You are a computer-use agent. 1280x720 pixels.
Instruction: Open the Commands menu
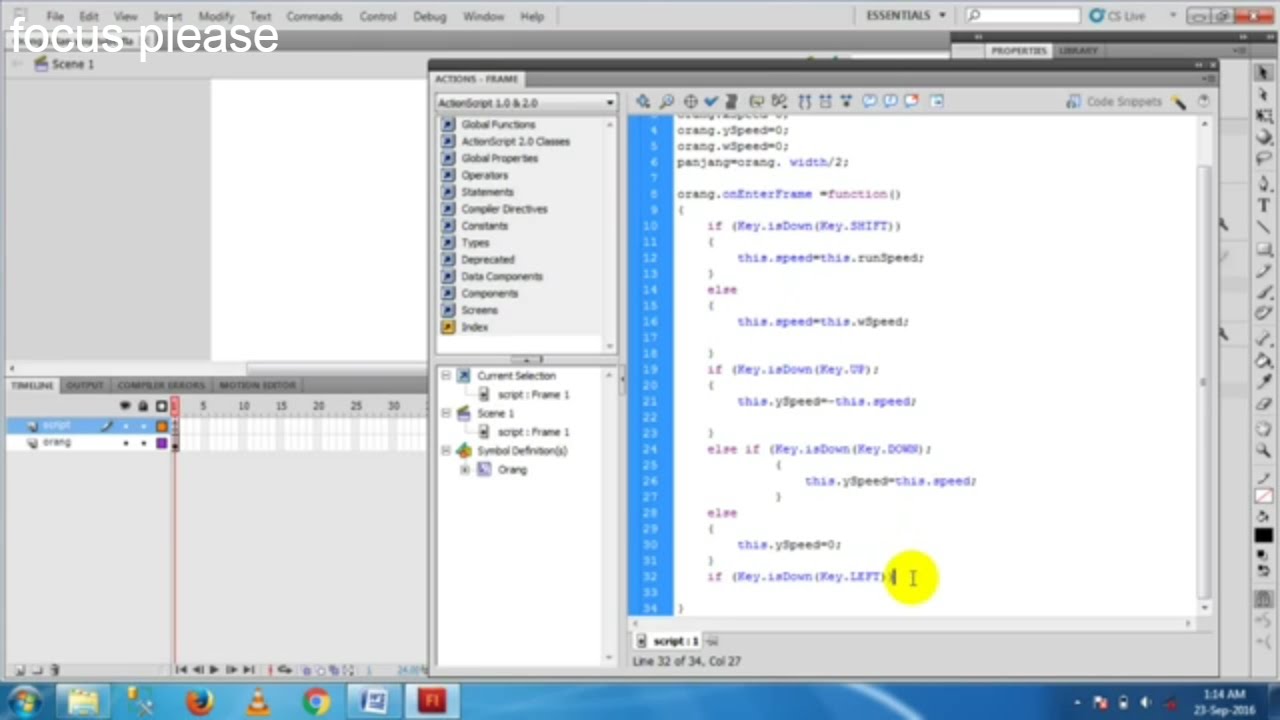click(x=314, y=16)
